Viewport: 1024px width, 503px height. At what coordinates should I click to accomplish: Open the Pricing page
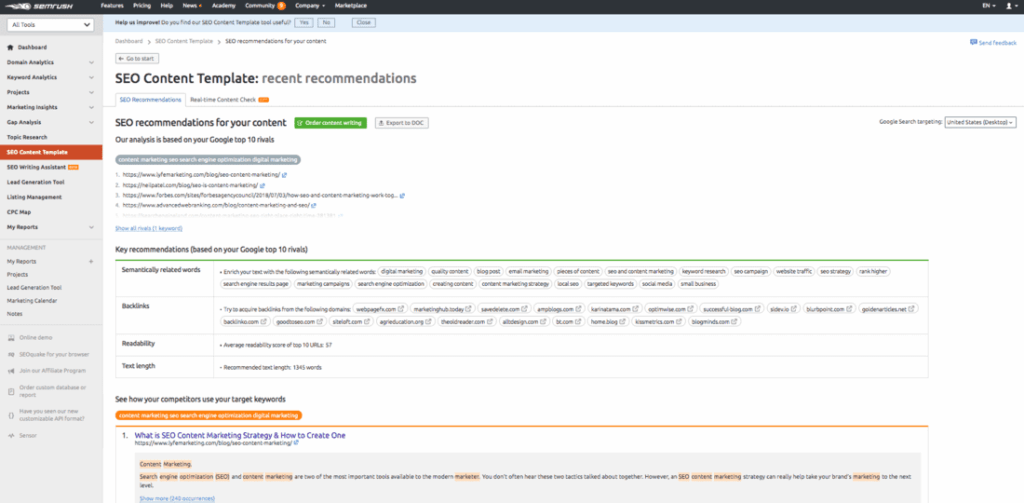[142, 5]
